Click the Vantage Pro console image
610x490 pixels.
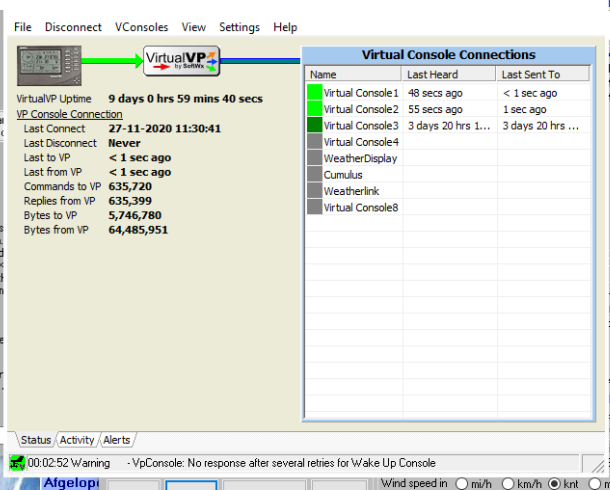tap(49, 65)
